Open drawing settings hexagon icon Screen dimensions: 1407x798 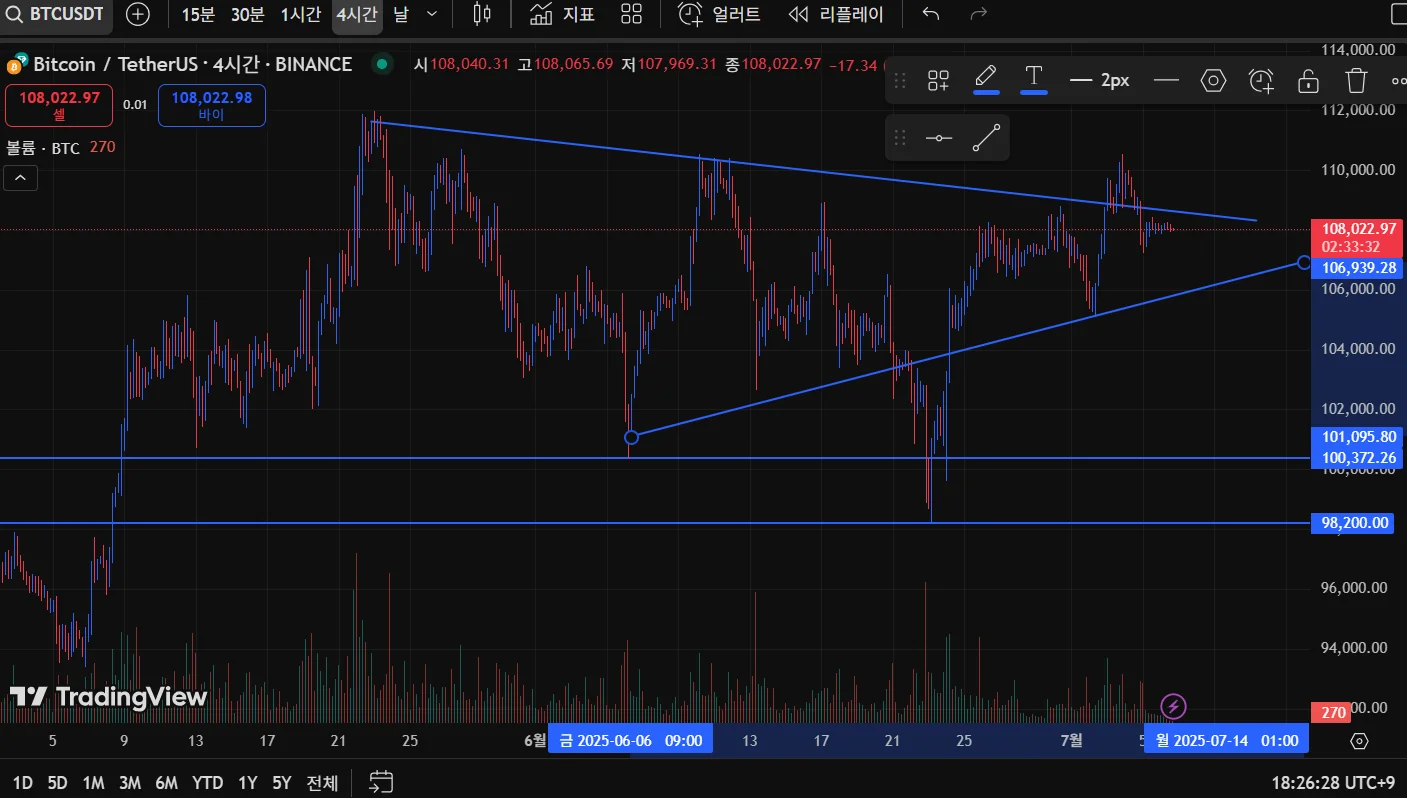point(1213,80)
